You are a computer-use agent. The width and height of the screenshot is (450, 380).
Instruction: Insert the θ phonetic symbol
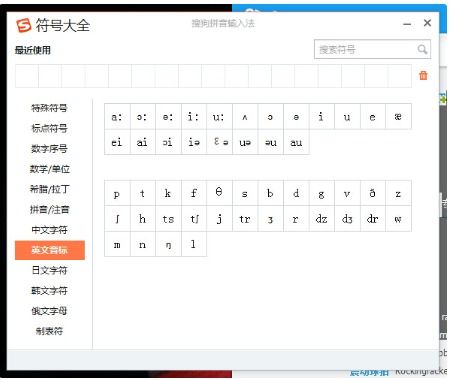[219, 193]
